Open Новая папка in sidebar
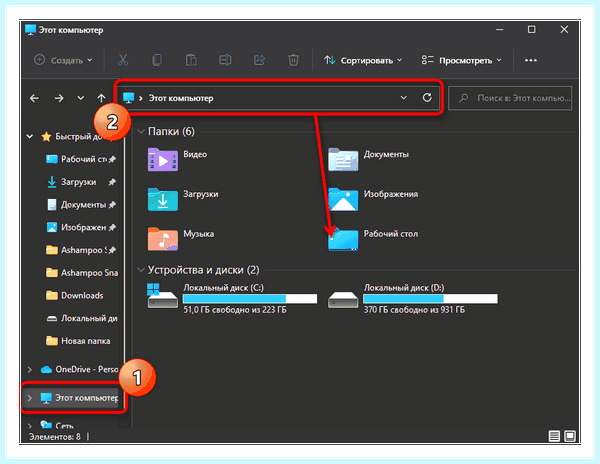The width and height of the screenshot is (600, 464). pyautogui.click(x=78, y=341)
